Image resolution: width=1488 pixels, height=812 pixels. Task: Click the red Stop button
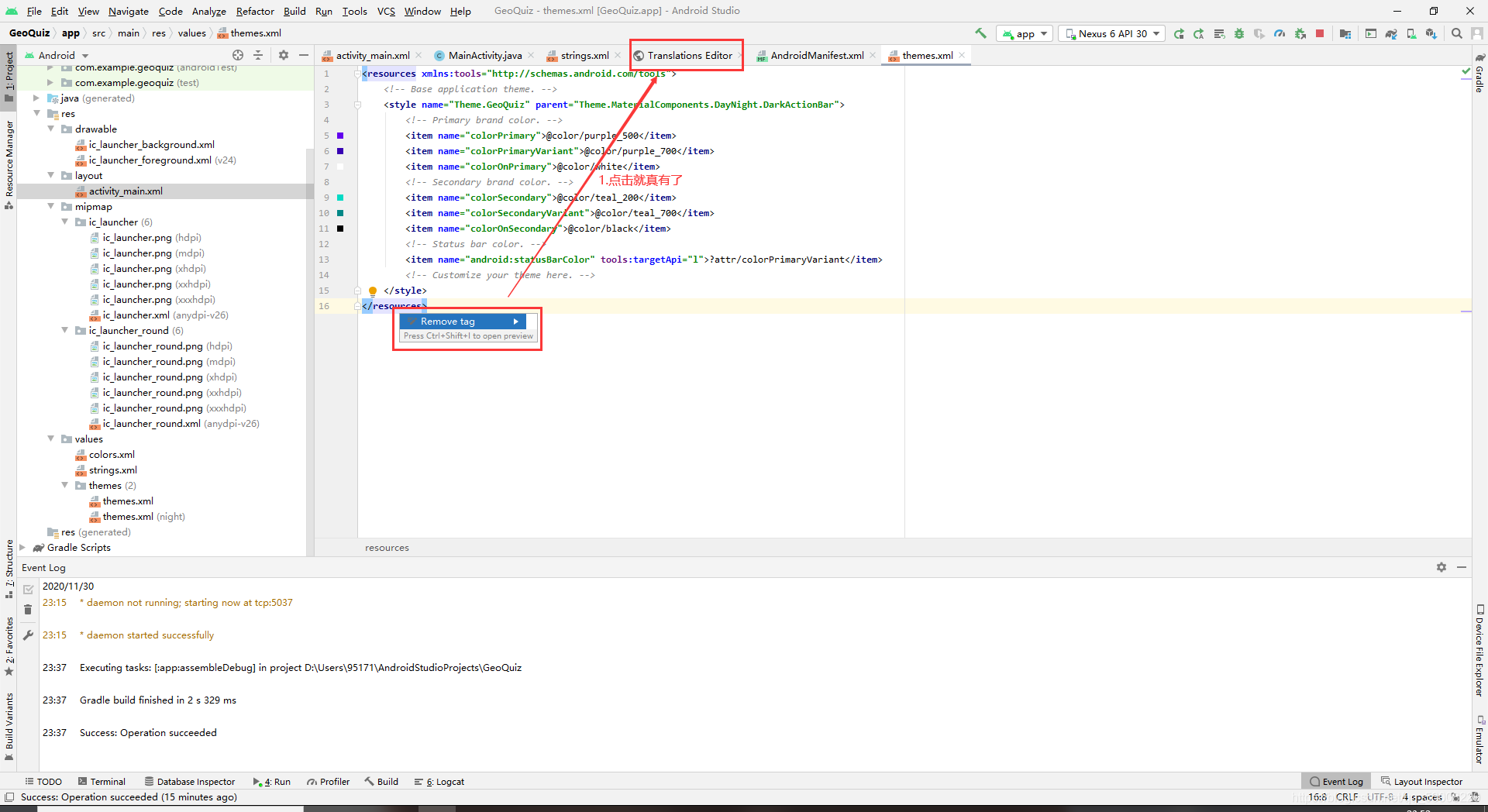coord(1320,33)
